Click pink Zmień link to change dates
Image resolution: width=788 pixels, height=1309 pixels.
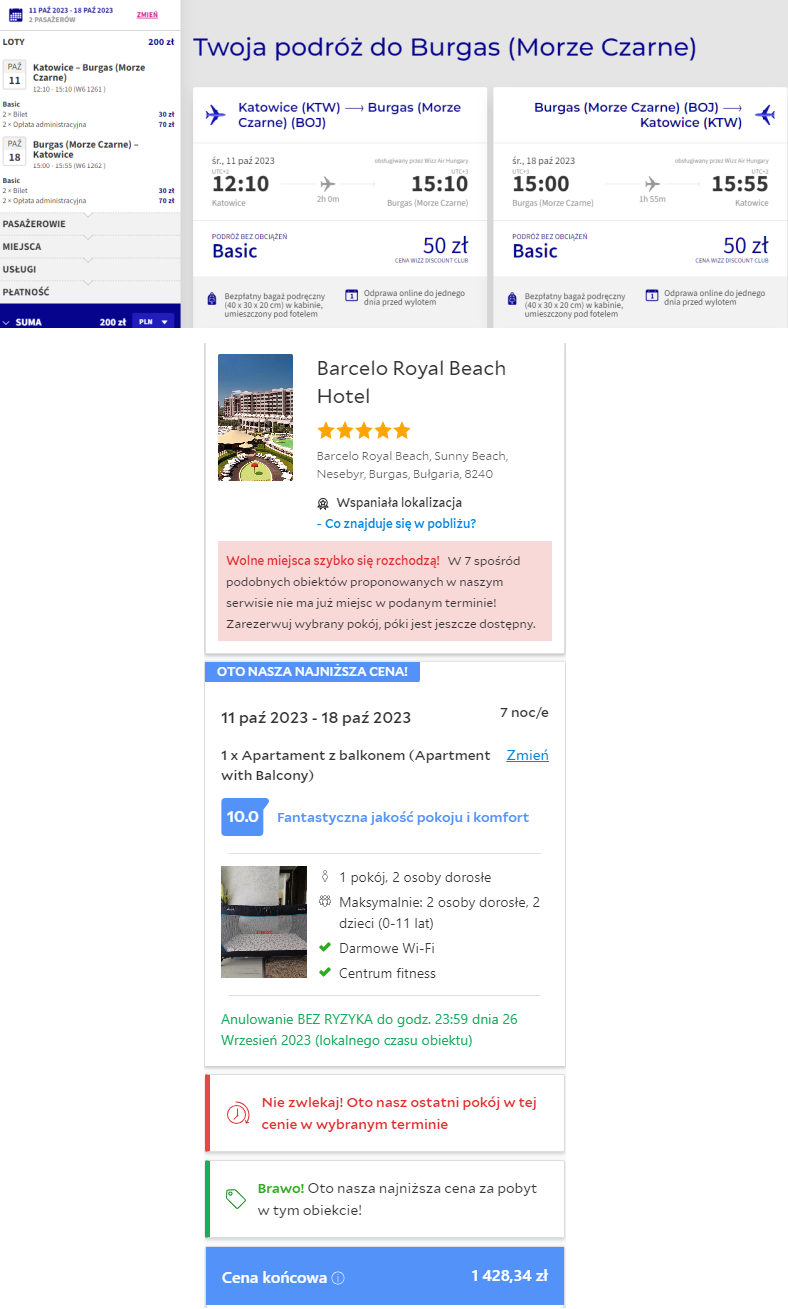click(147, 15)
